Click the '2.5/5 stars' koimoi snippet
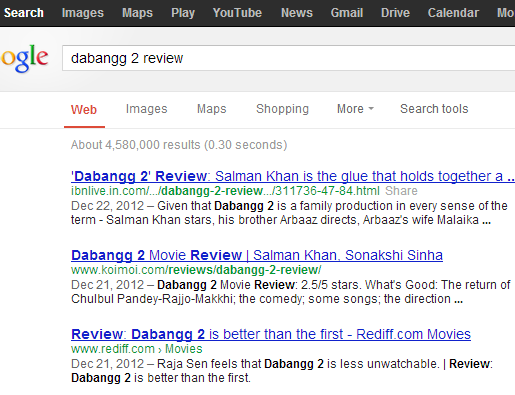 coord(291,292)
